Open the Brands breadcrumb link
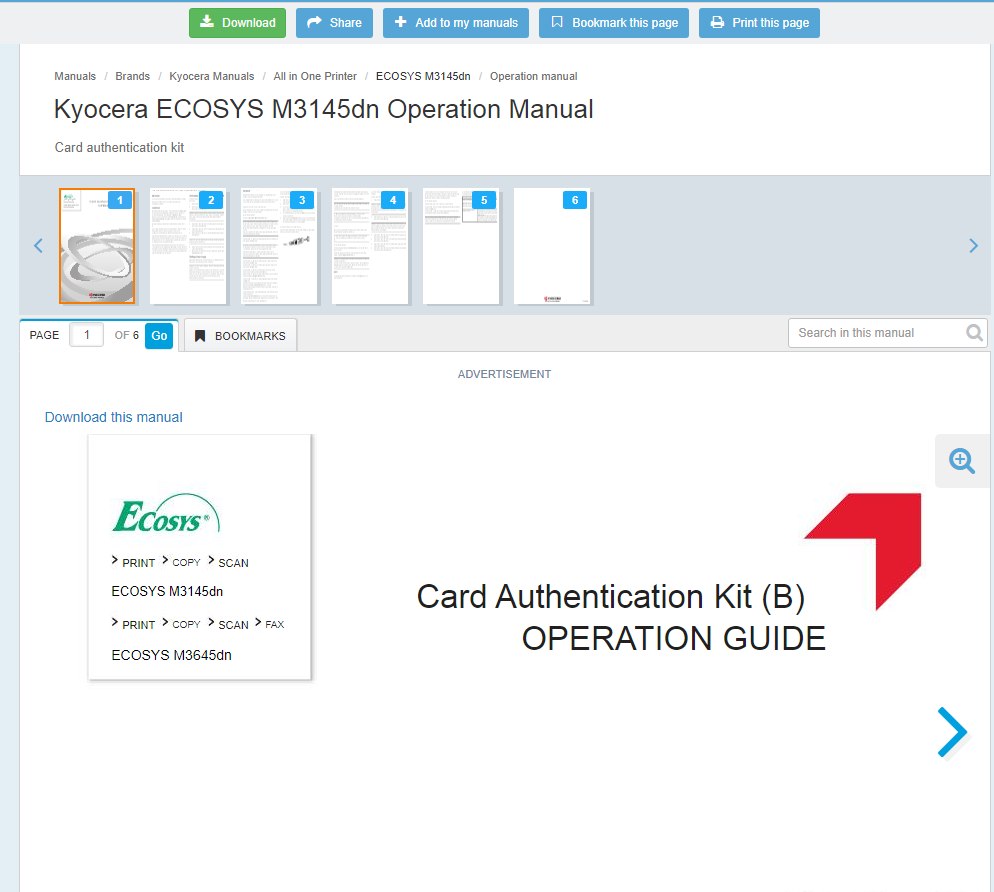 [x=132, y=76]
